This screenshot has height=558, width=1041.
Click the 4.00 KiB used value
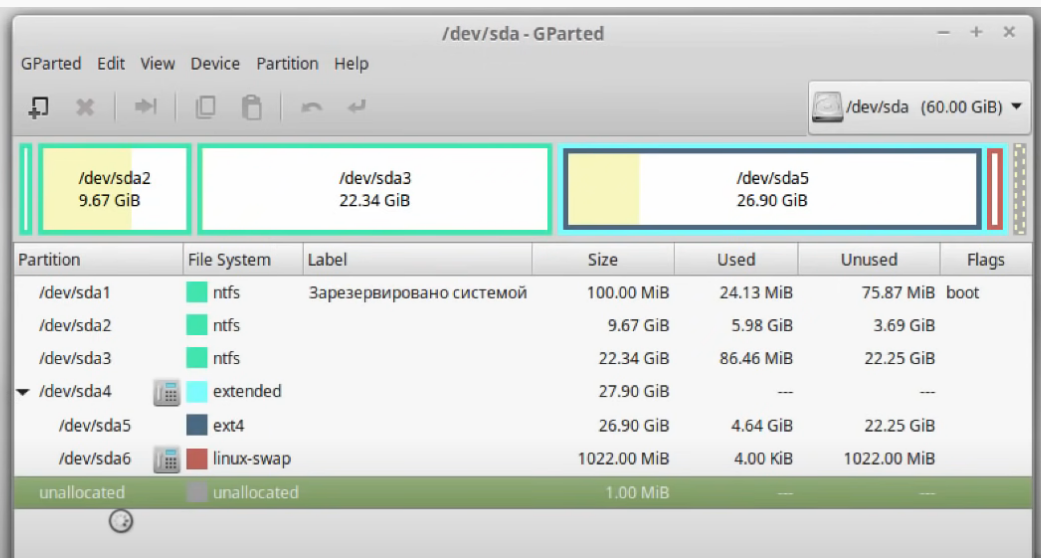(x=763, y=459)
